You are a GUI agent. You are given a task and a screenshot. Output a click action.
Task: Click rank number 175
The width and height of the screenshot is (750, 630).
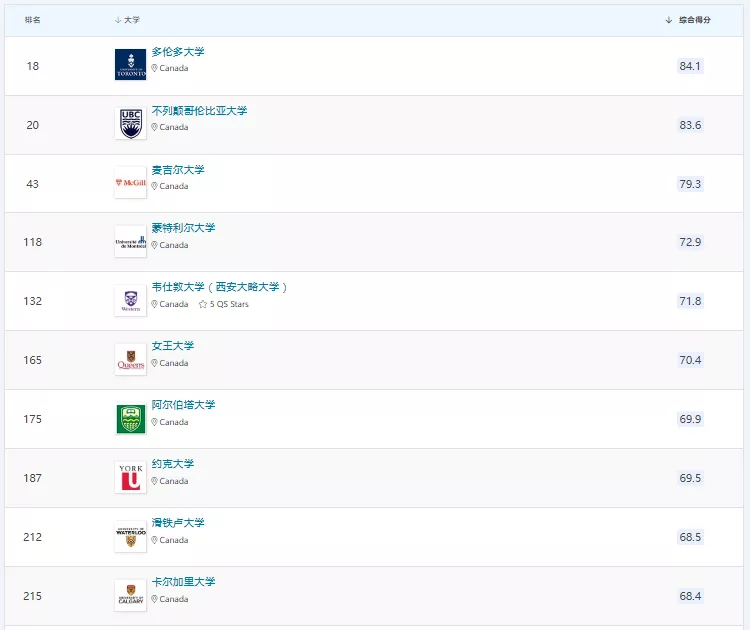coord(33,419)
